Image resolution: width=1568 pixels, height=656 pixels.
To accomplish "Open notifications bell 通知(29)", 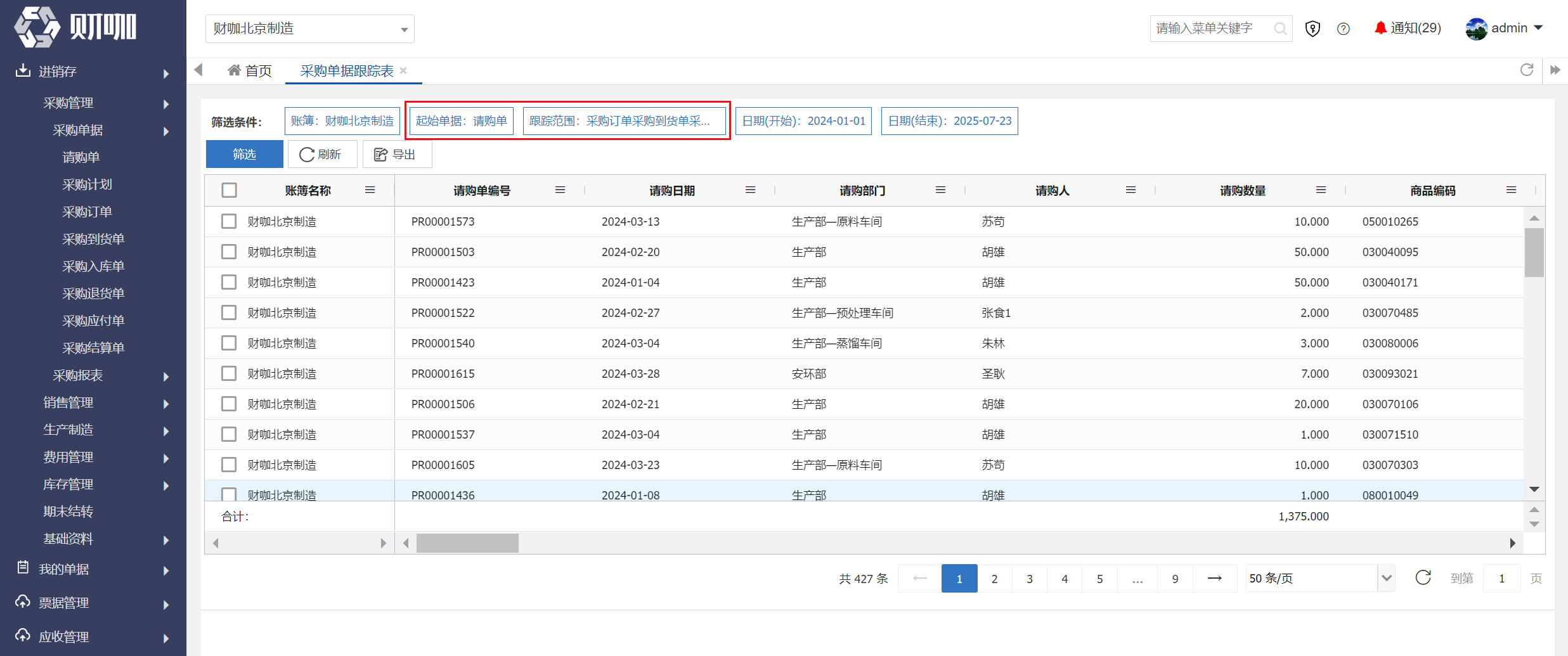I will click(1407, 28).
